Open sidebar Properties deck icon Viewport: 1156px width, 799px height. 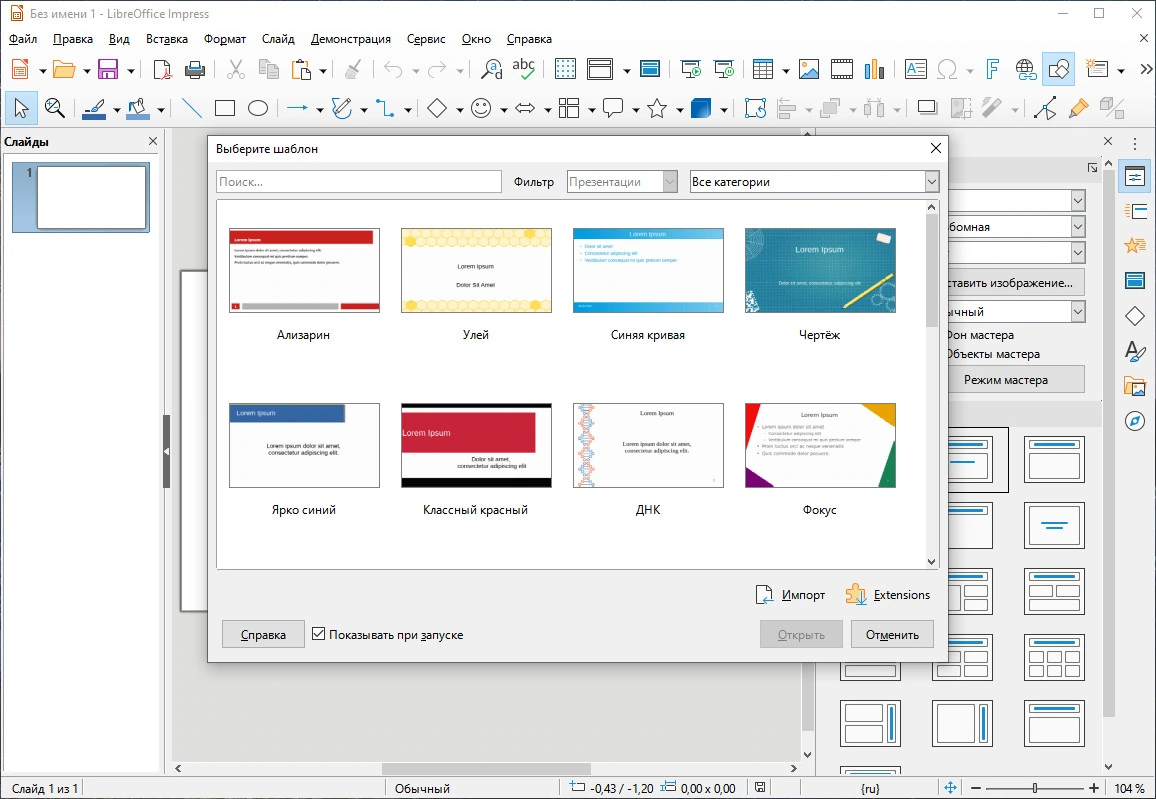pyautogui.click(x=1135, y=177)
